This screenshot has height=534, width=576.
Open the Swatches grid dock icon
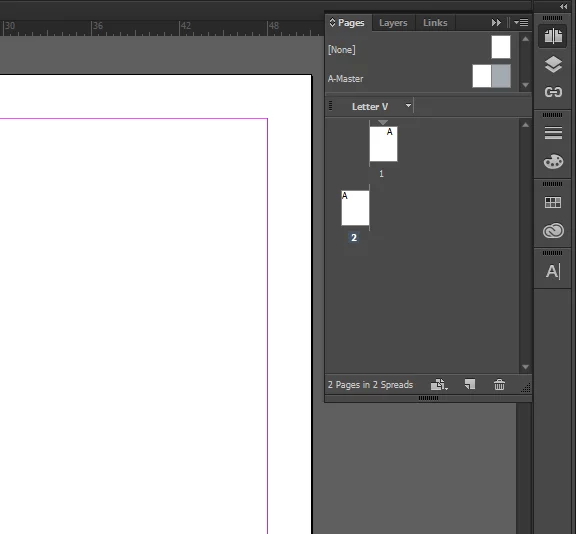click(553, 202)
